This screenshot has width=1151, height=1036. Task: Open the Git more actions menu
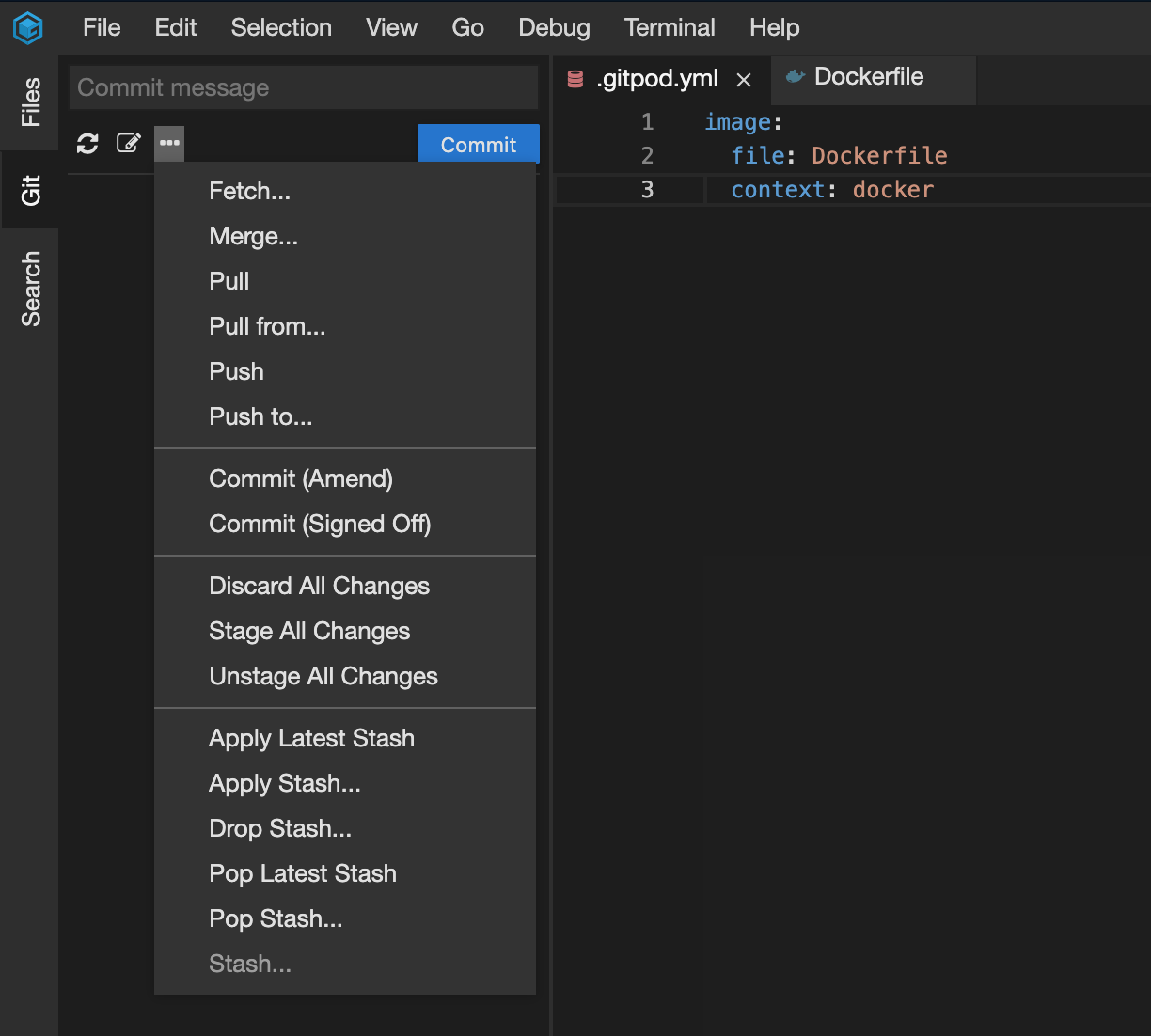[169, 143]
